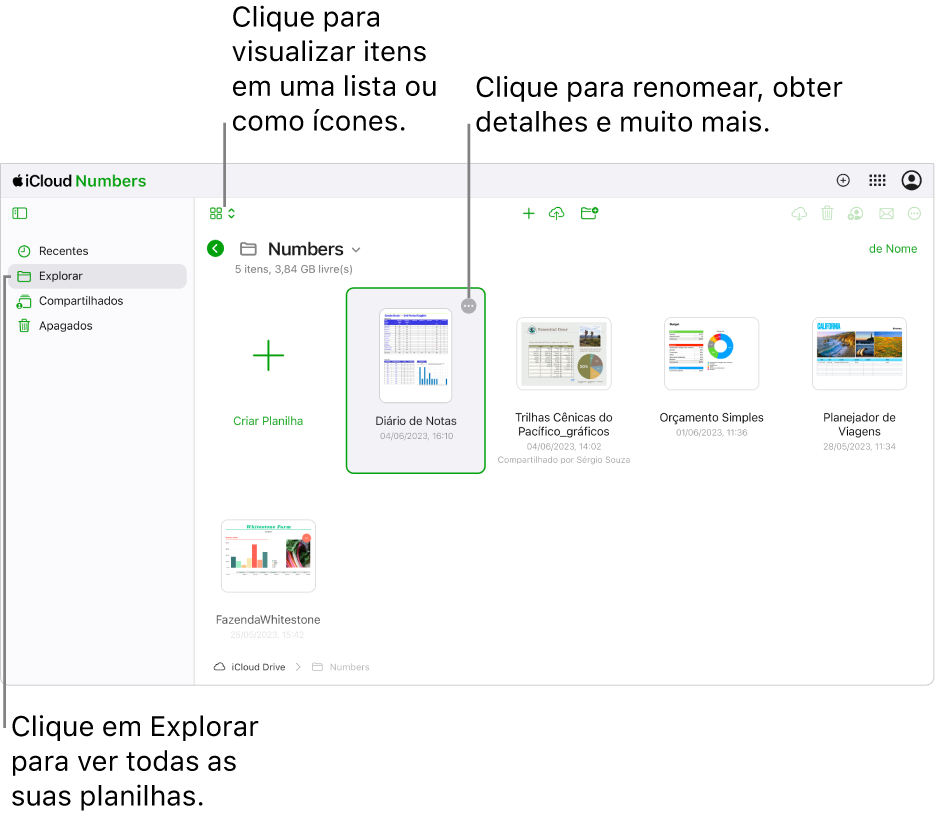Open the account profile icon
Image resolution: width=935 pixels, height=822 pixels.
[911, 180]
